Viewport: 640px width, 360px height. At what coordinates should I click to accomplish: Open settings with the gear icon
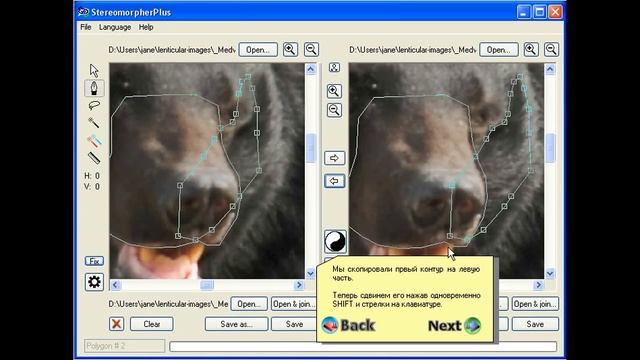pos(94,282)
